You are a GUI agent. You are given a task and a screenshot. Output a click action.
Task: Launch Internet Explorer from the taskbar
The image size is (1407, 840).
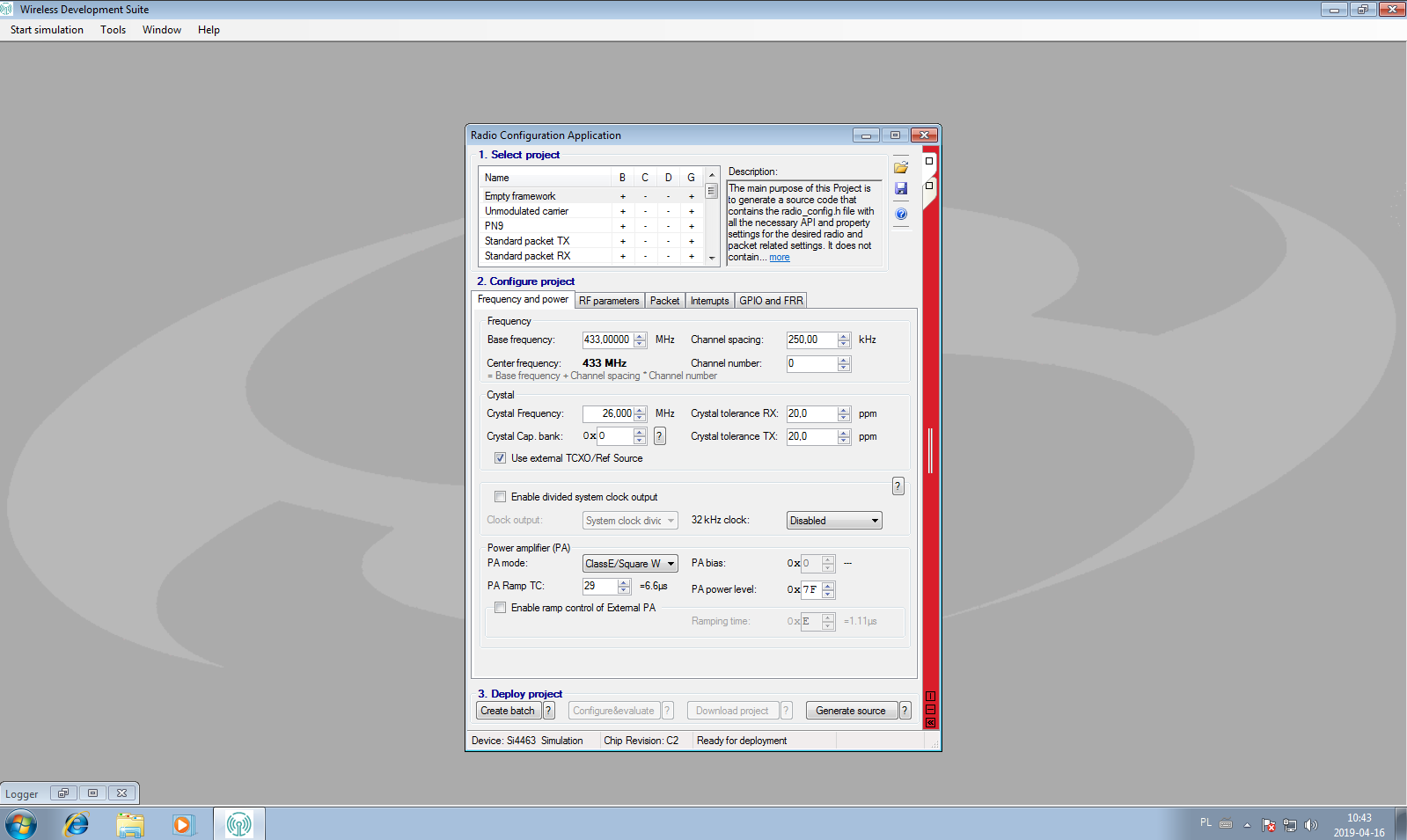(77, 824)
